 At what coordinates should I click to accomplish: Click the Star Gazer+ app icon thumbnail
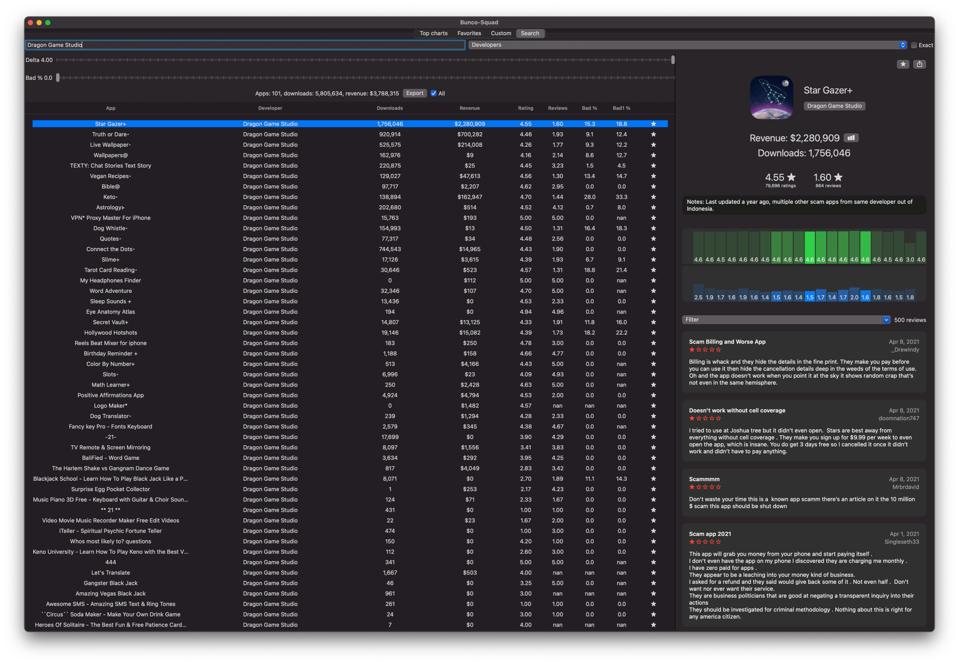(x=771, y=98)
